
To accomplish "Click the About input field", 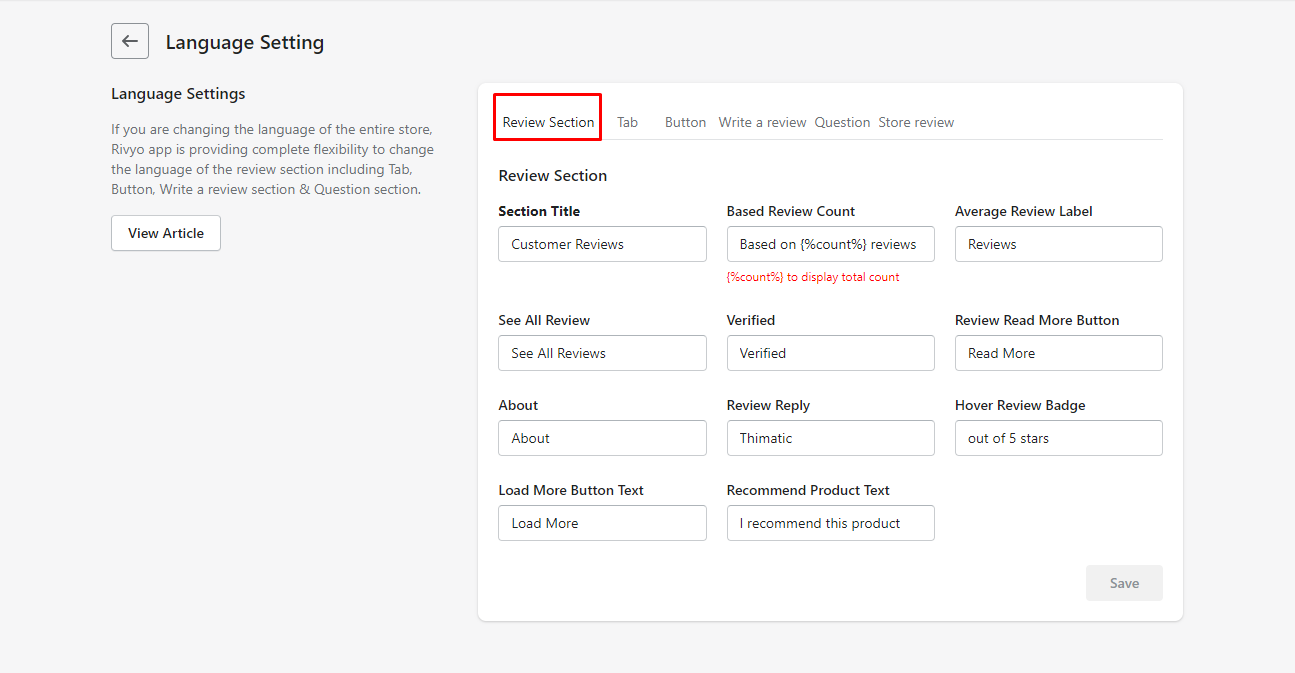I will click(x=602, y=437).
